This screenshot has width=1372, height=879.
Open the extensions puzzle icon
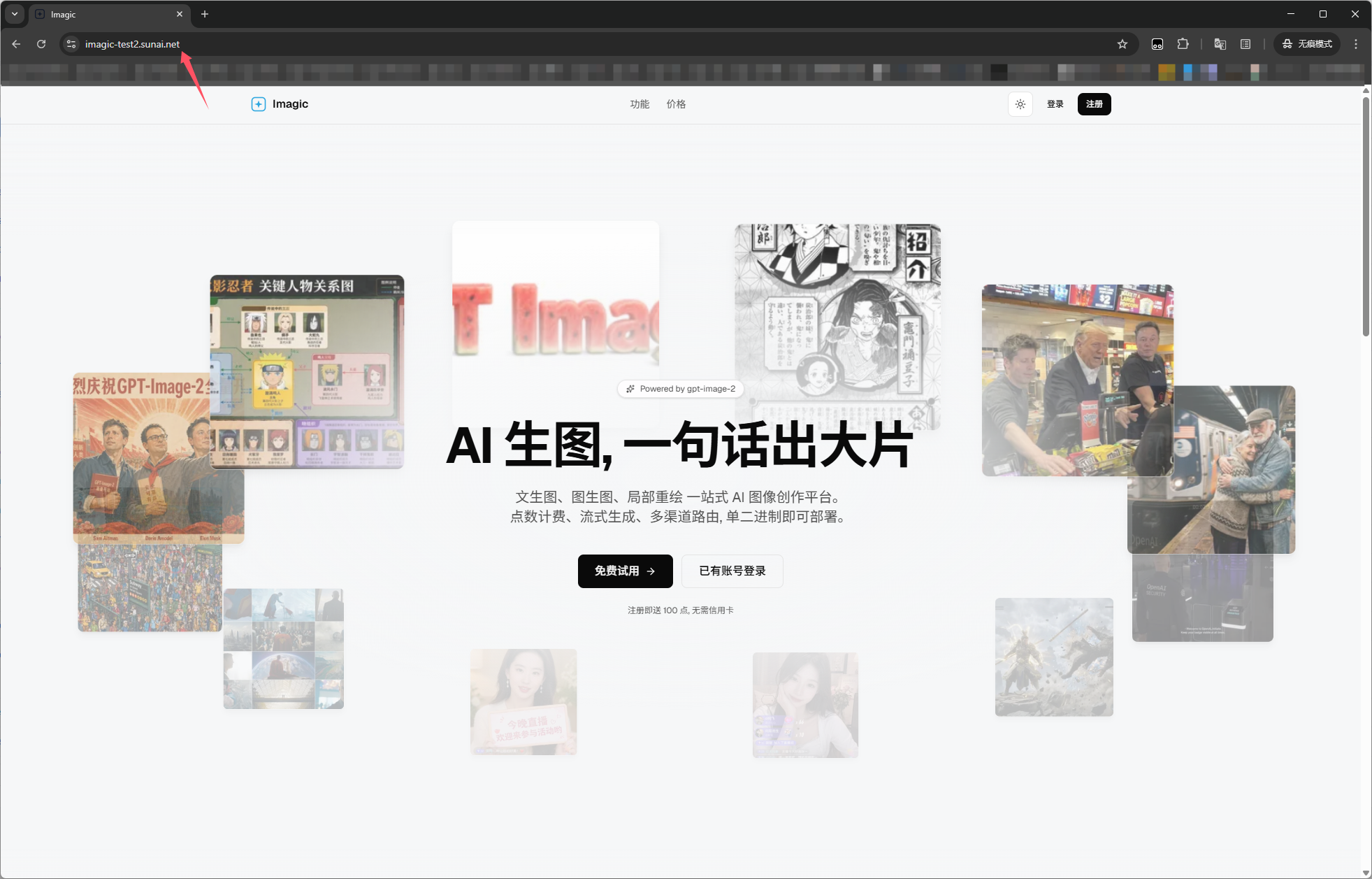1183,44
